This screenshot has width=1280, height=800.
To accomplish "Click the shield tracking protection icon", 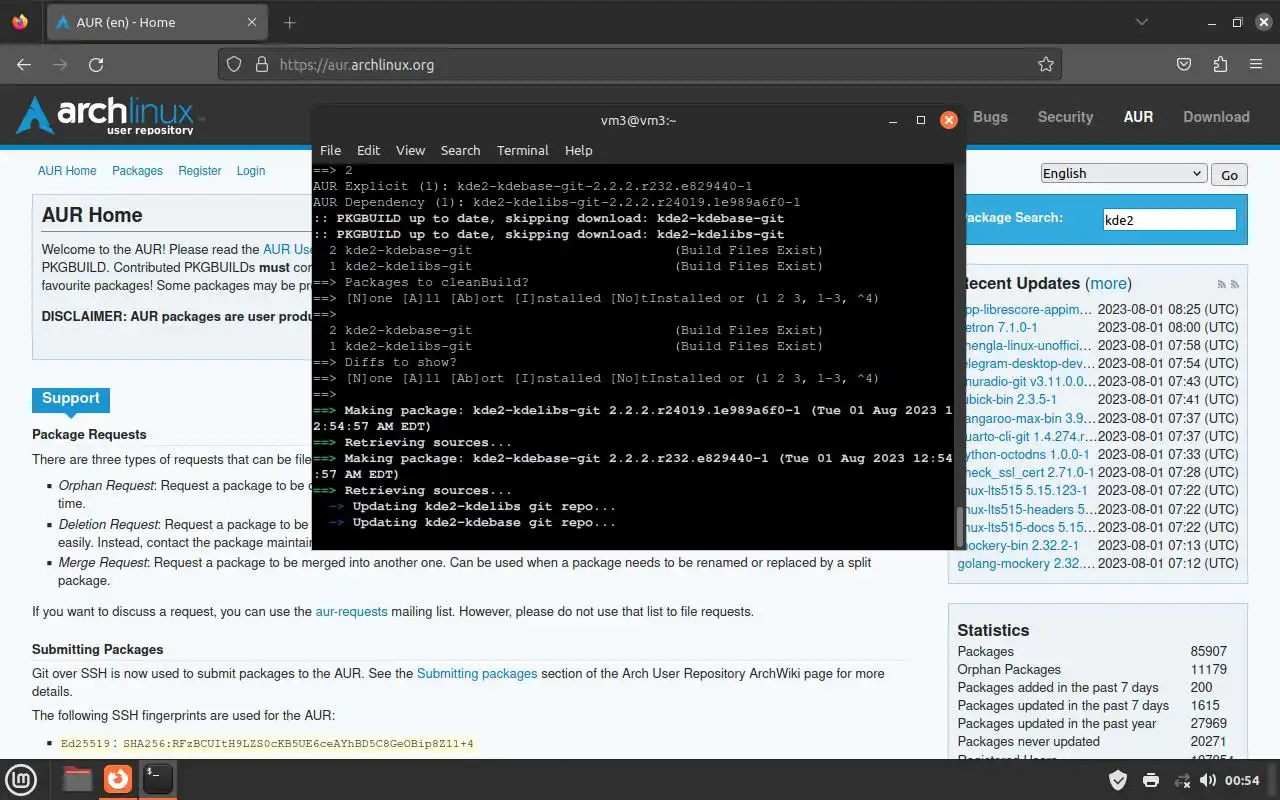I will click(x=234, y=64).
